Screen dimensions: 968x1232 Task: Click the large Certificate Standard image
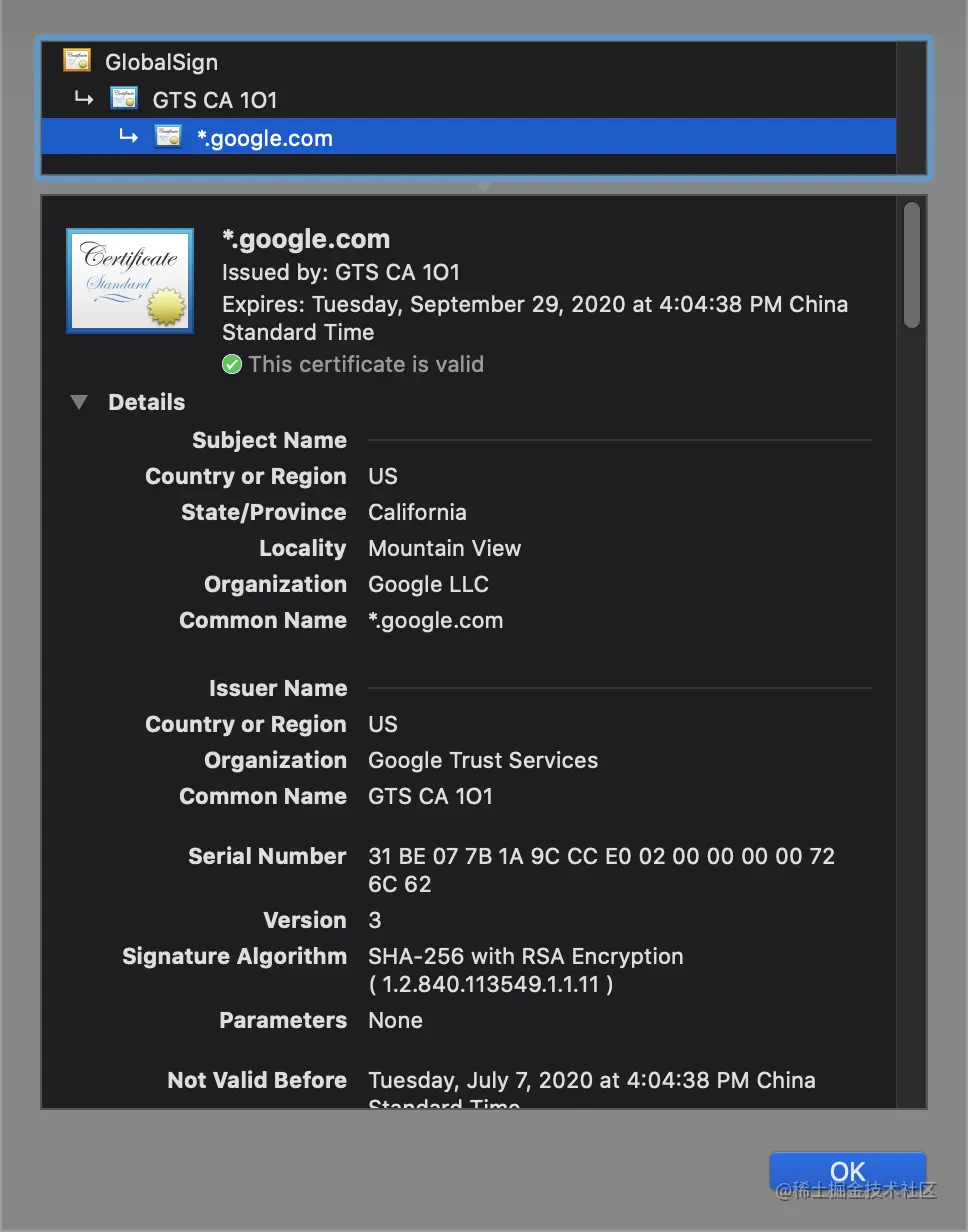click(x=130, y=280)
